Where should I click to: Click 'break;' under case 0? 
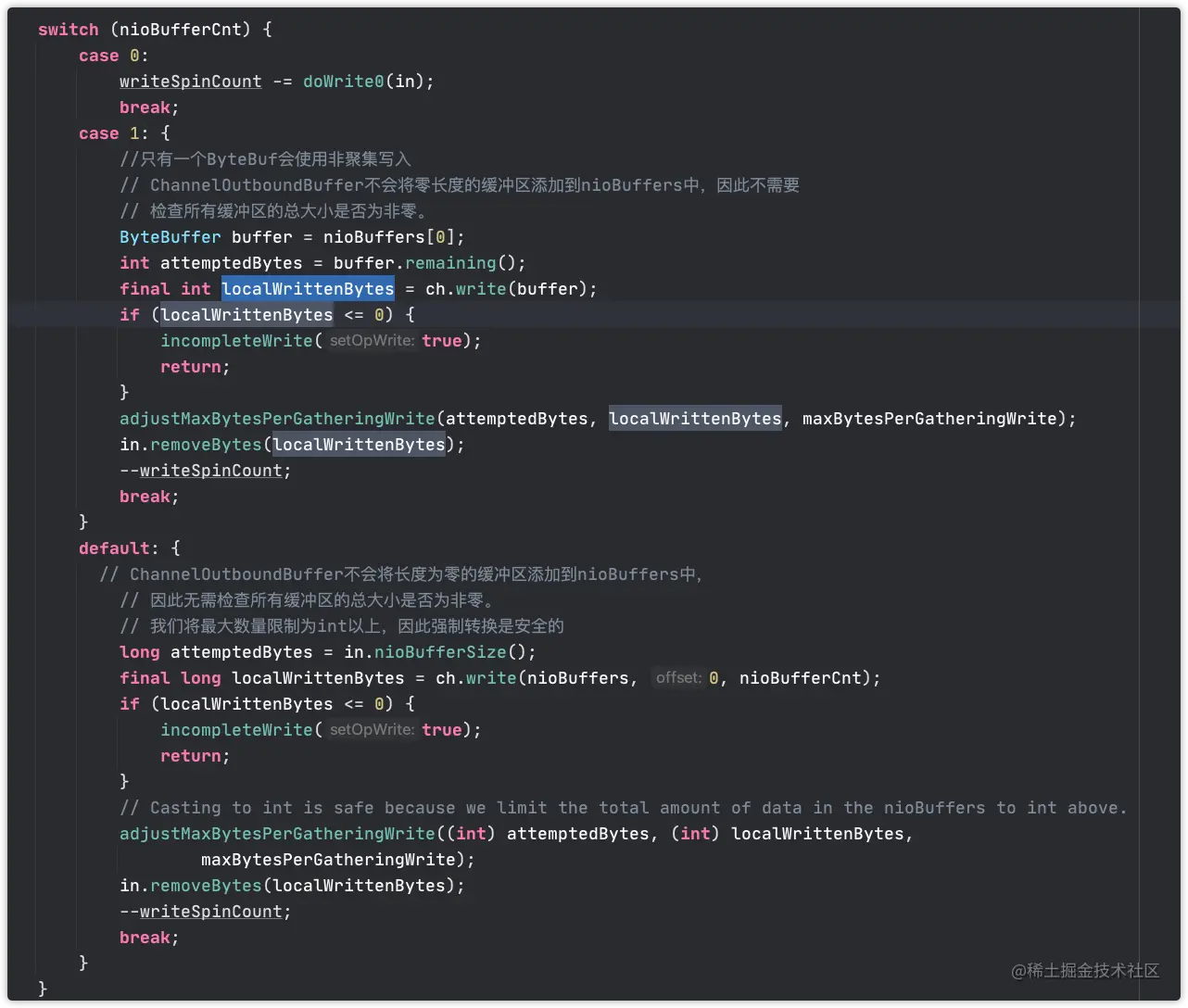(149, 107)
